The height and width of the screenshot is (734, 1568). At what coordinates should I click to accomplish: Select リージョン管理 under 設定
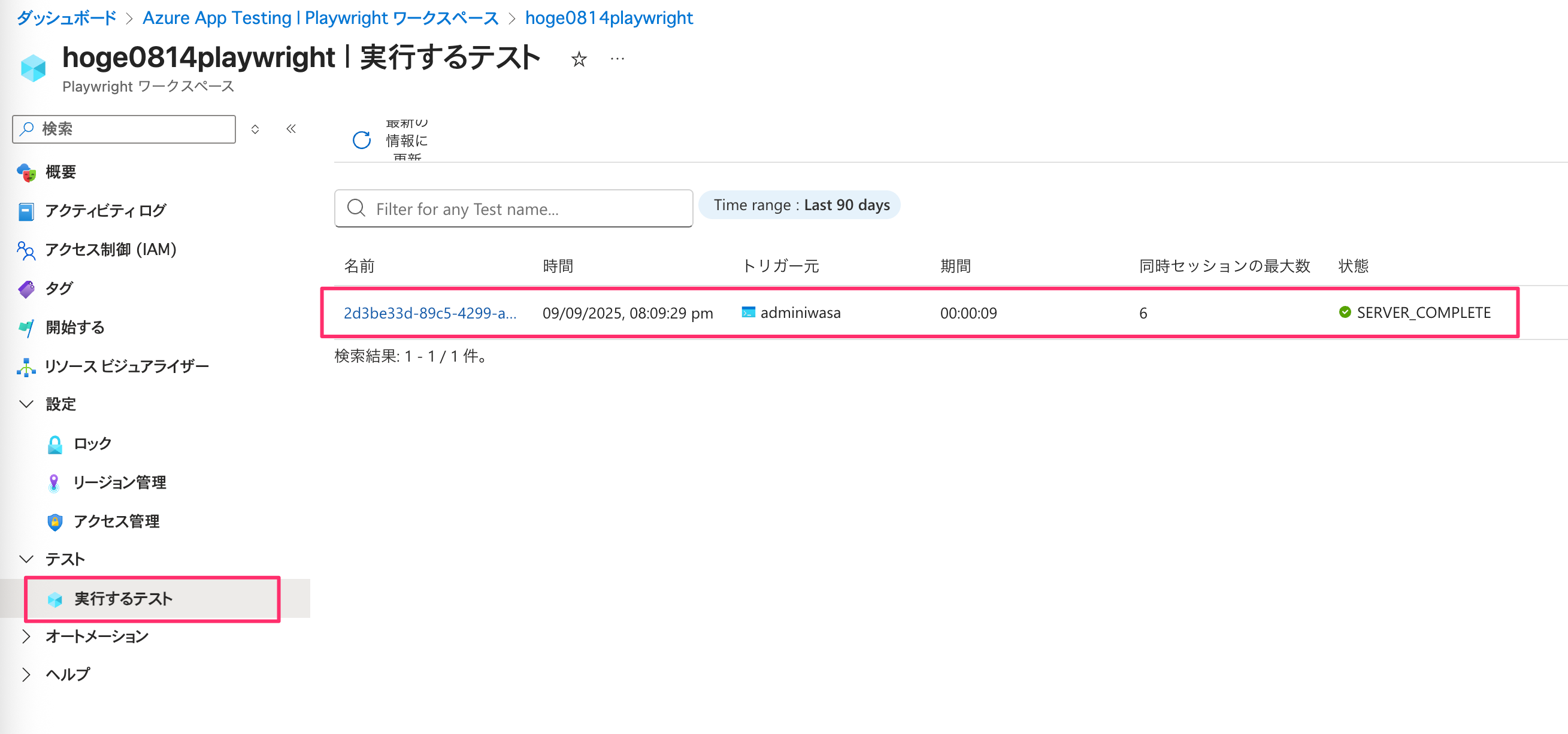point(120,483)
